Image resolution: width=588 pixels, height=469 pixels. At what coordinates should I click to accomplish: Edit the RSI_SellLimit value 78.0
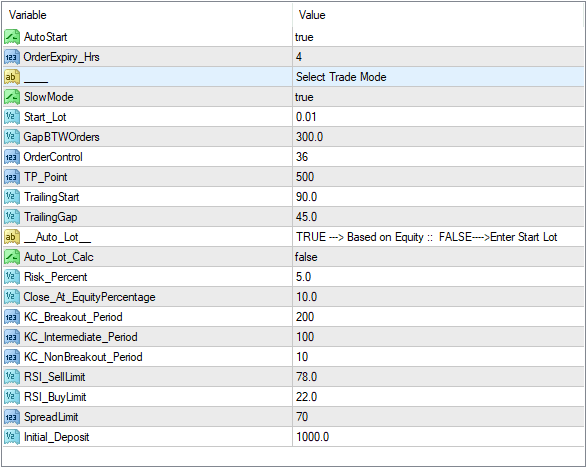tap(438, 377)
